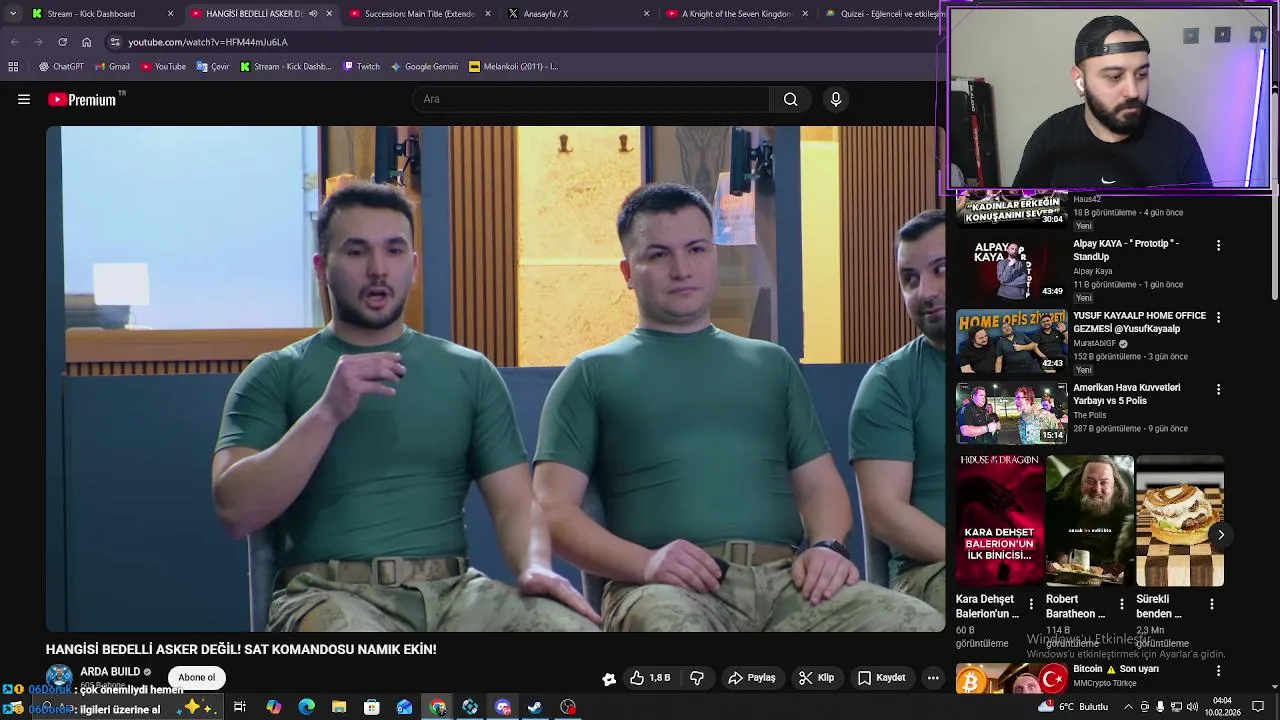Open Melankoli (2011) bookmark
The width and height of the screenshot is (1280, 720).
[x=513, y=67]
